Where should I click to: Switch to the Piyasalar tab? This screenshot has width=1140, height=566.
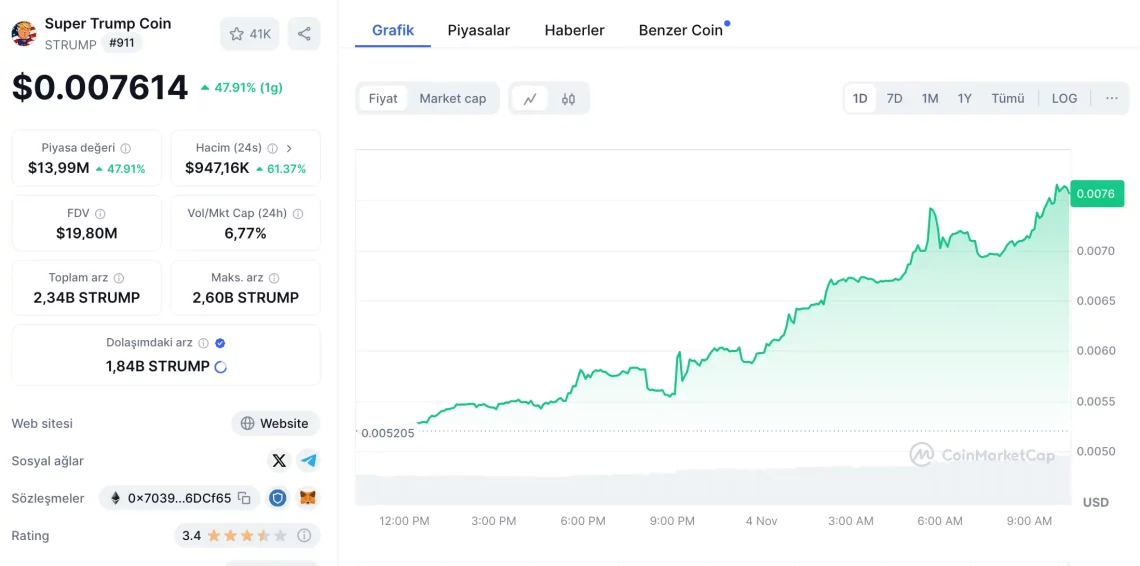[x=478, y=30]
